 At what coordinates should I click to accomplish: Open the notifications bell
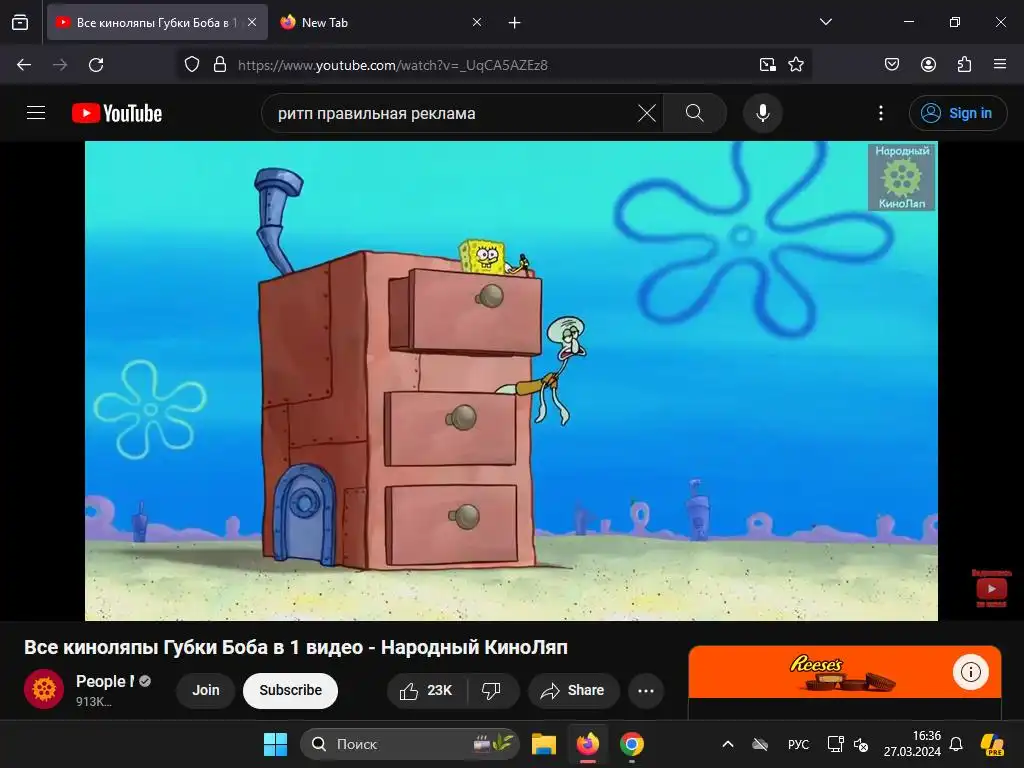pyautogui.click(x=956, y=744)
